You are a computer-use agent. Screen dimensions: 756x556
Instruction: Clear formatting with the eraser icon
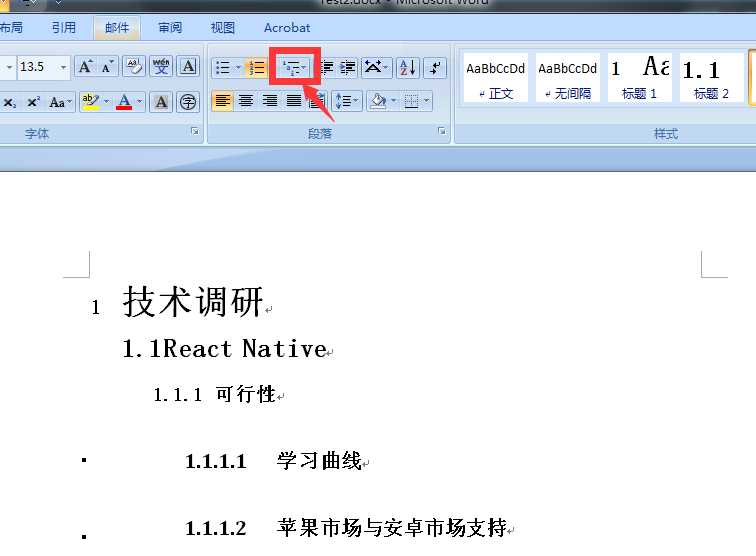coord(134,67)
